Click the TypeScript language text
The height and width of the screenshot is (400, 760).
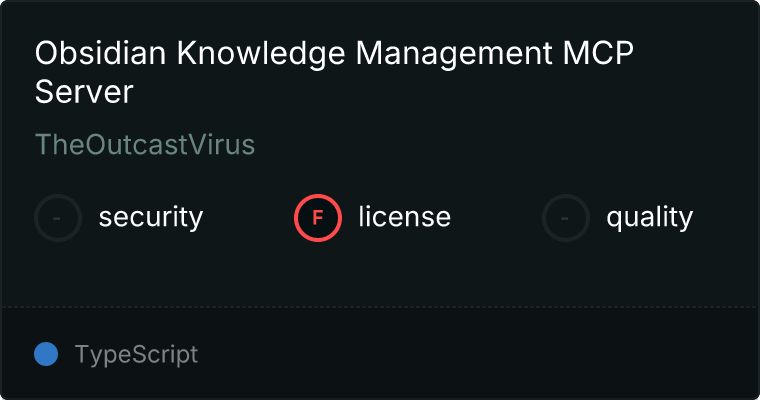pos(136,354)
